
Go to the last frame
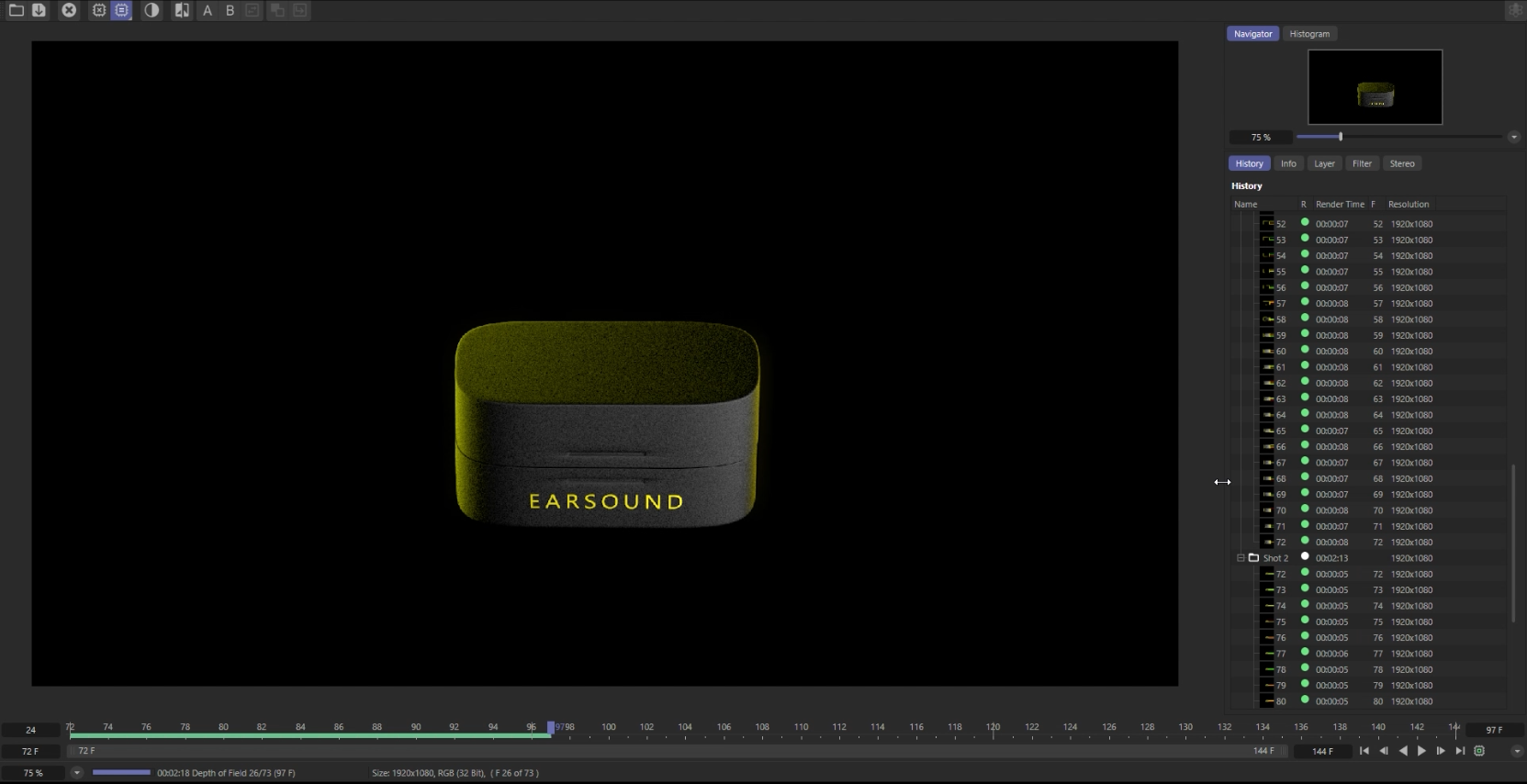[1460, 751]
